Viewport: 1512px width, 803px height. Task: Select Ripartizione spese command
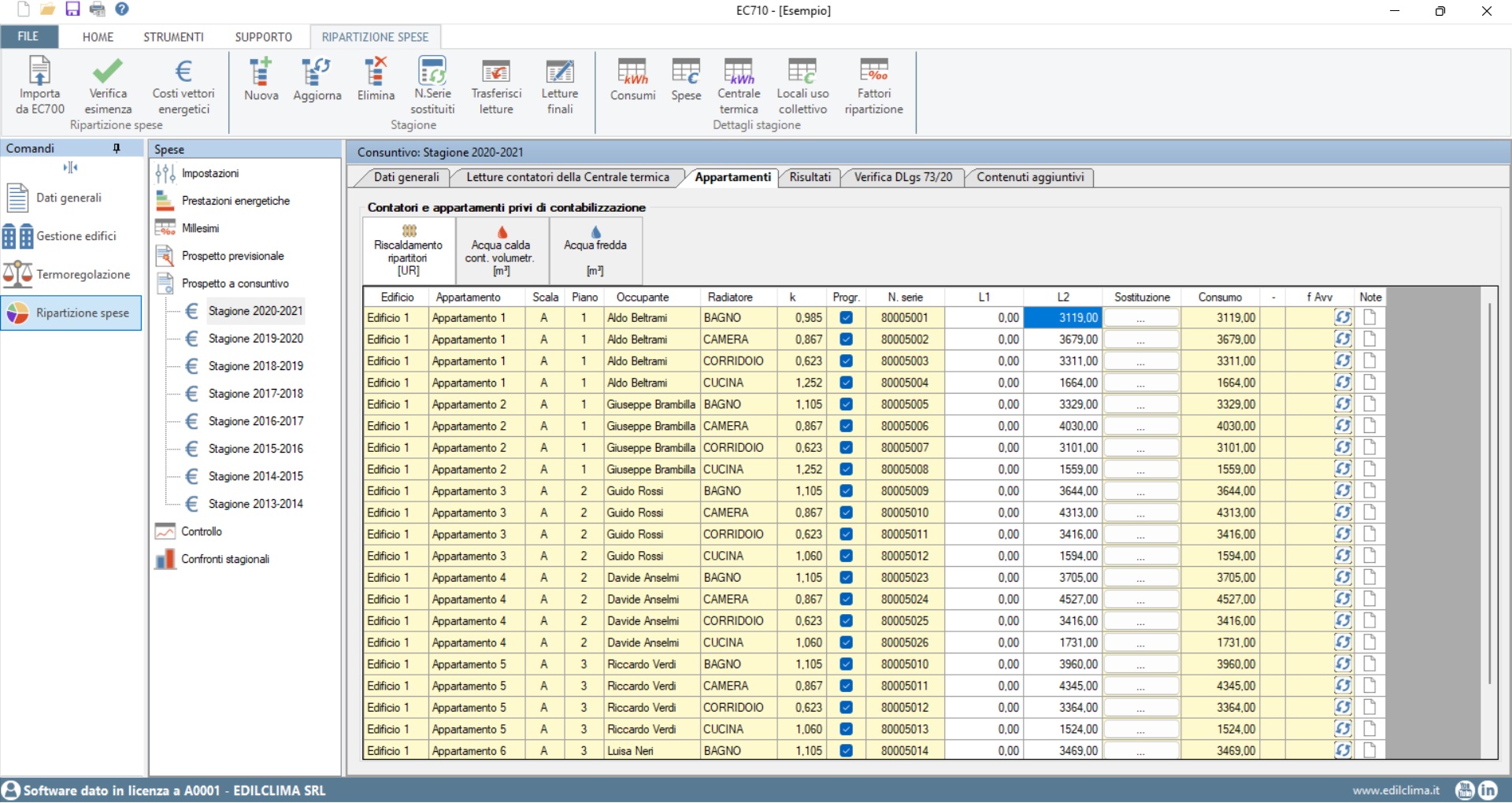[71, 313]
